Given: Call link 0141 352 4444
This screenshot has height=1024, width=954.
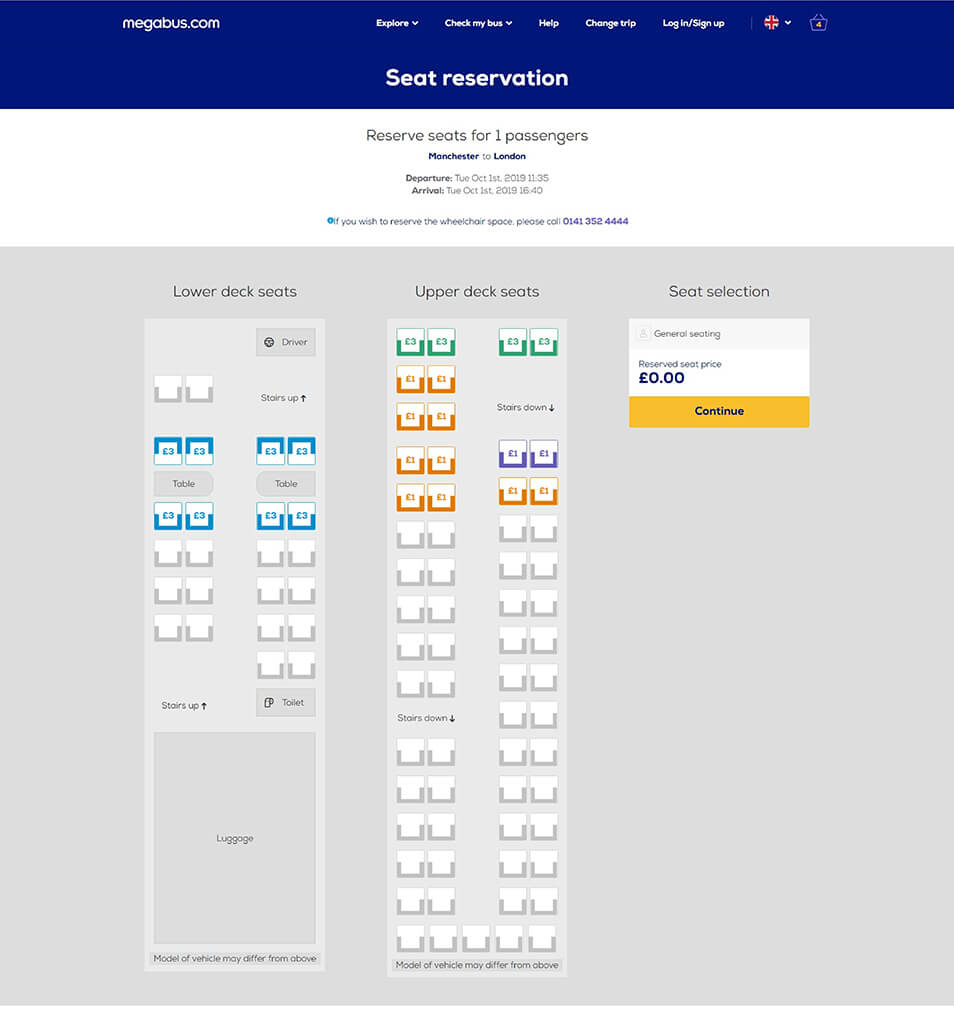Looking at the screenshot, I should pyautogui.click(x=595, y=221).
